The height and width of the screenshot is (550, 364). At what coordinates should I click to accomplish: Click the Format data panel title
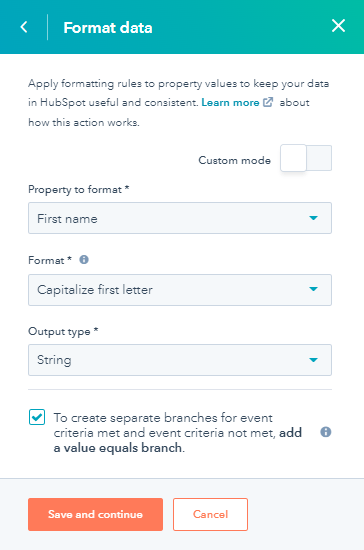(108, 27)
